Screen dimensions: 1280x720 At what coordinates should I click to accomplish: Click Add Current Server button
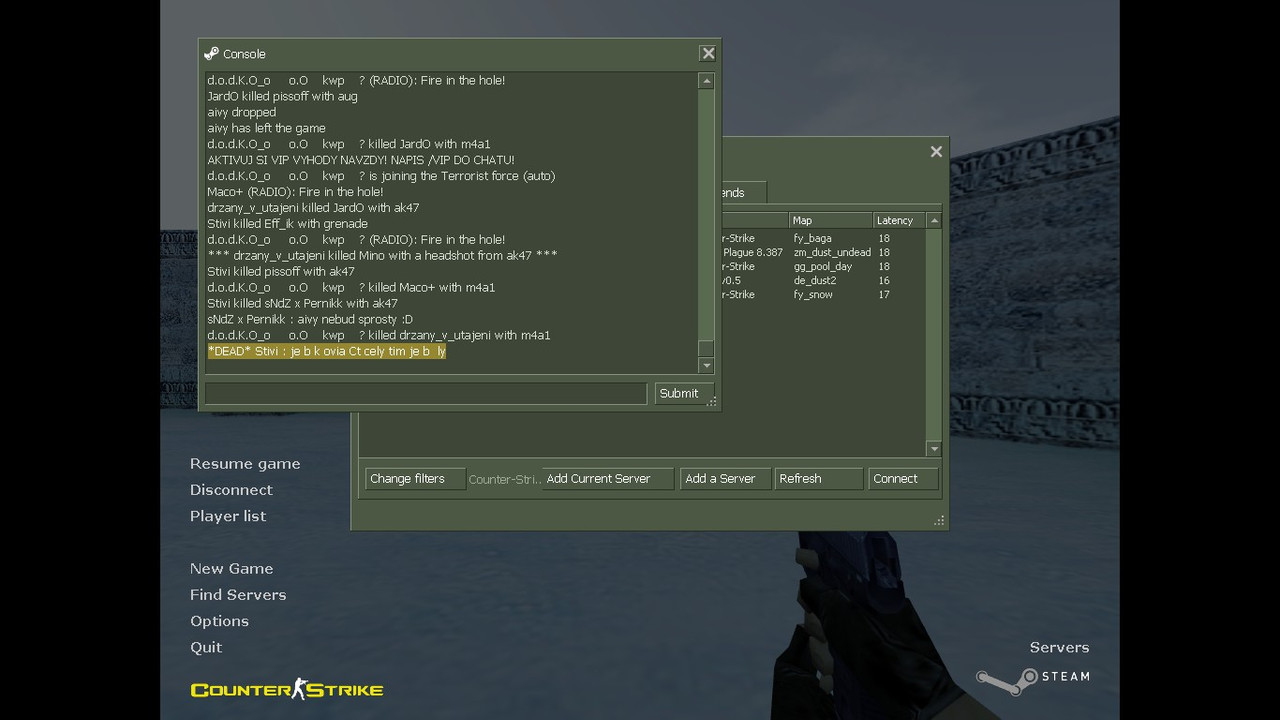[607, 479]
